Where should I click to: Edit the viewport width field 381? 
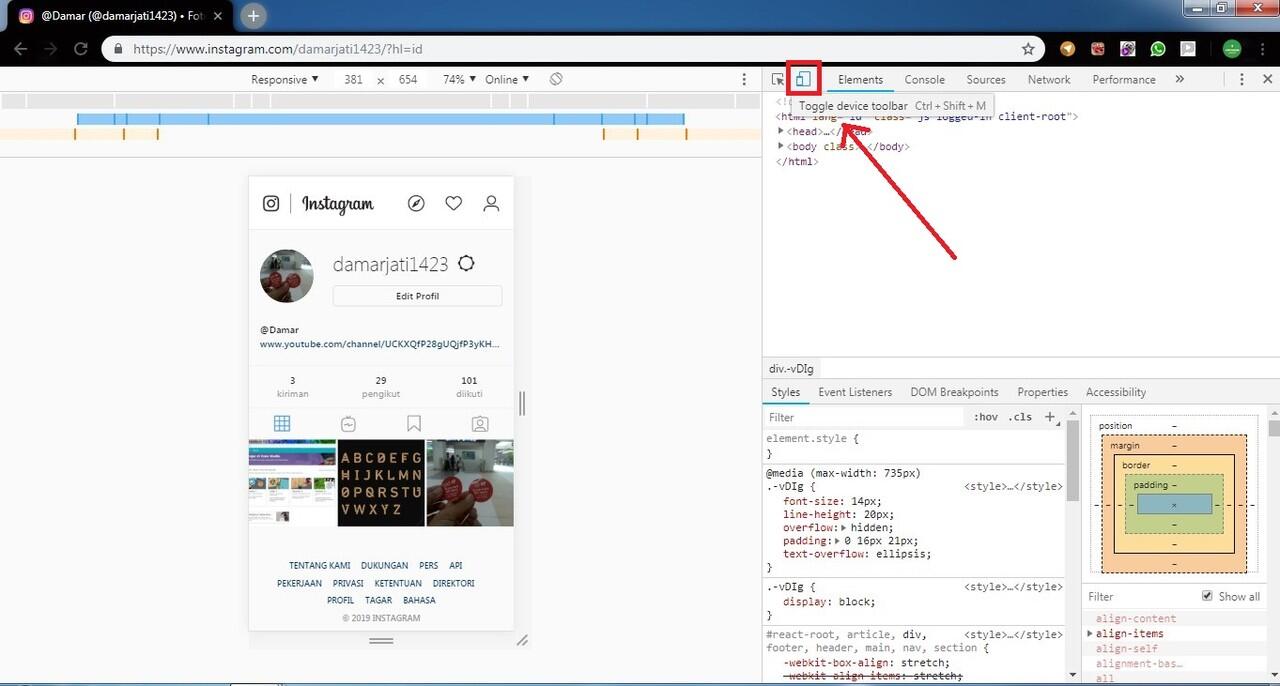click(353, 79)
